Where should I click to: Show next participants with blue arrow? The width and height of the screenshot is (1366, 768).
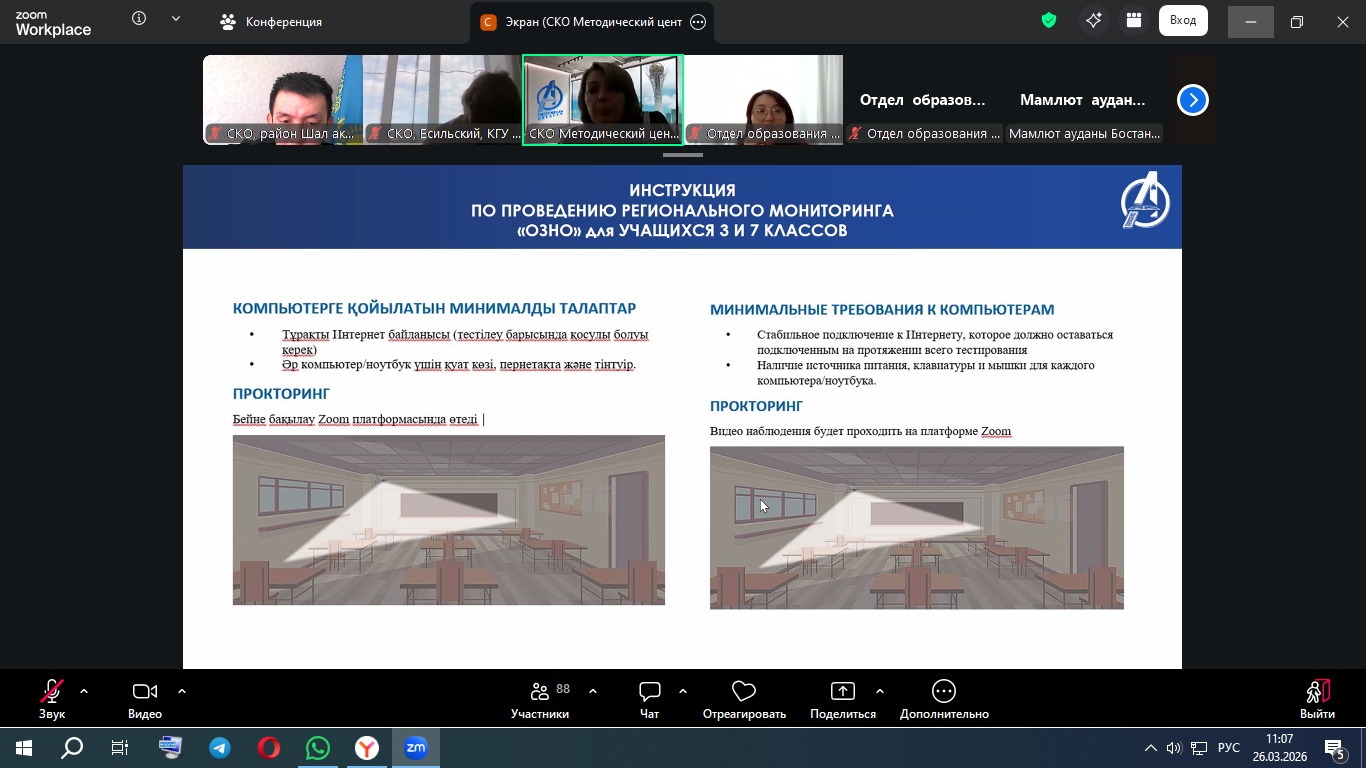click(x=1192, y=100)
